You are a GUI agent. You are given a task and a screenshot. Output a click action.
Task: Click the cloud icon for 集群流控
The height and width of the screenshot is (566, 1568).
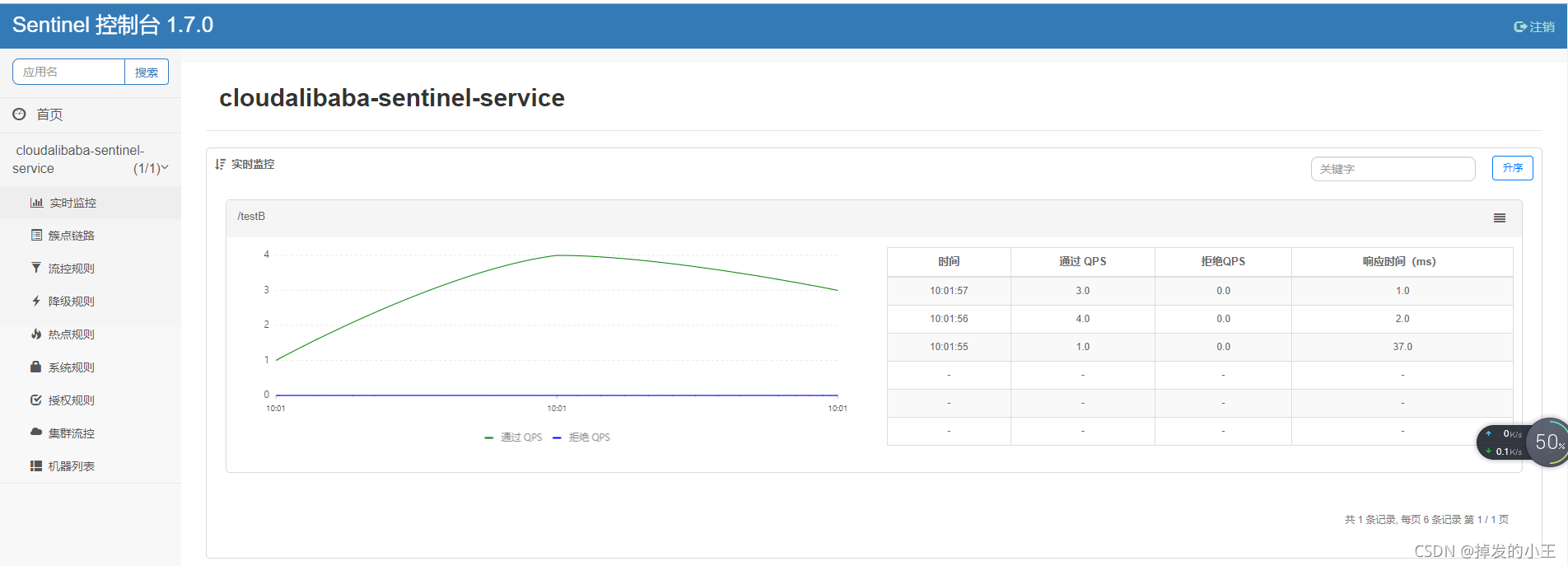click(36, 433)
